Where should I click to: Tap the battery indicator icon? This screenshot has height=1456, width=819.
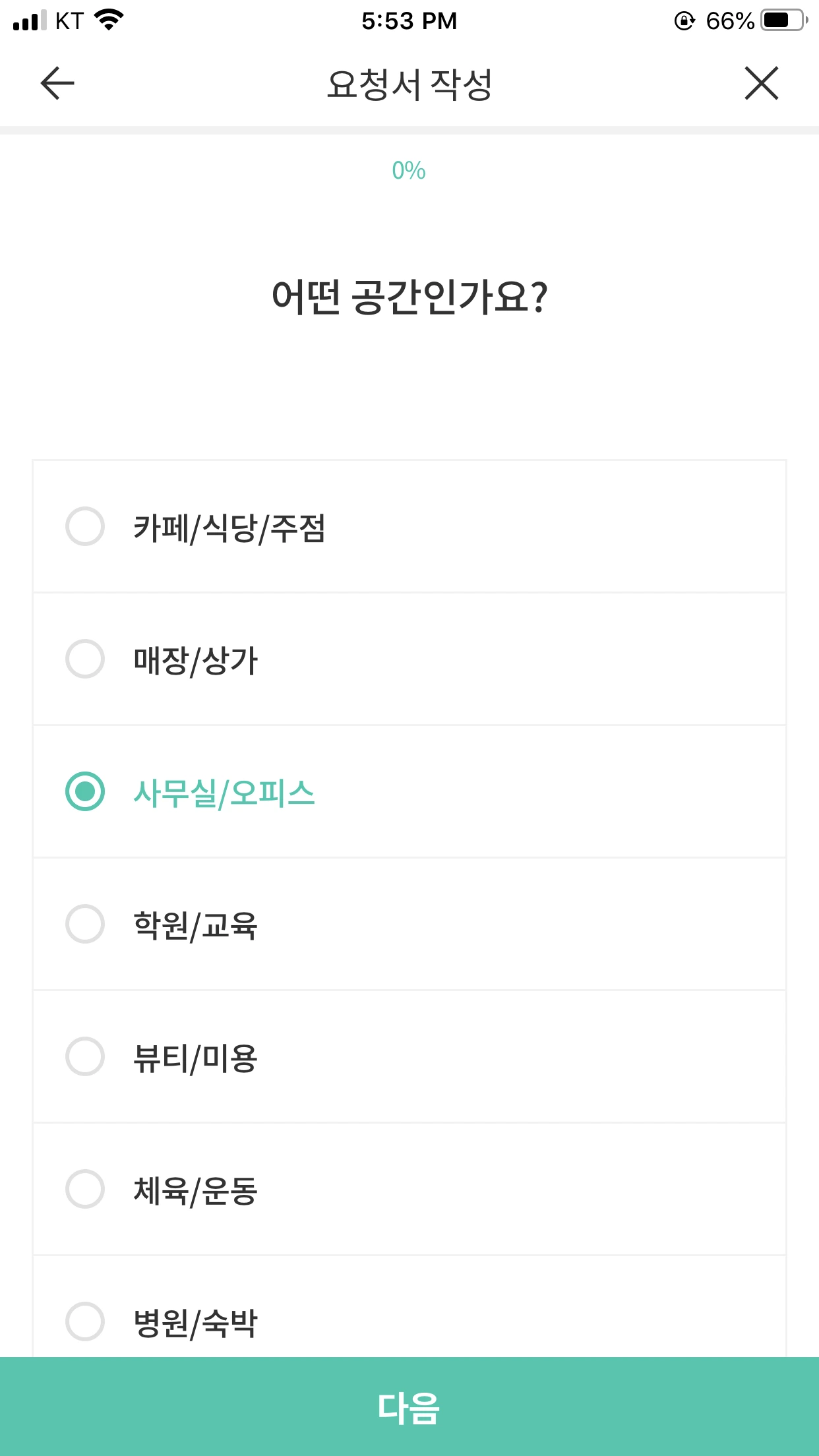coord(783,20)
